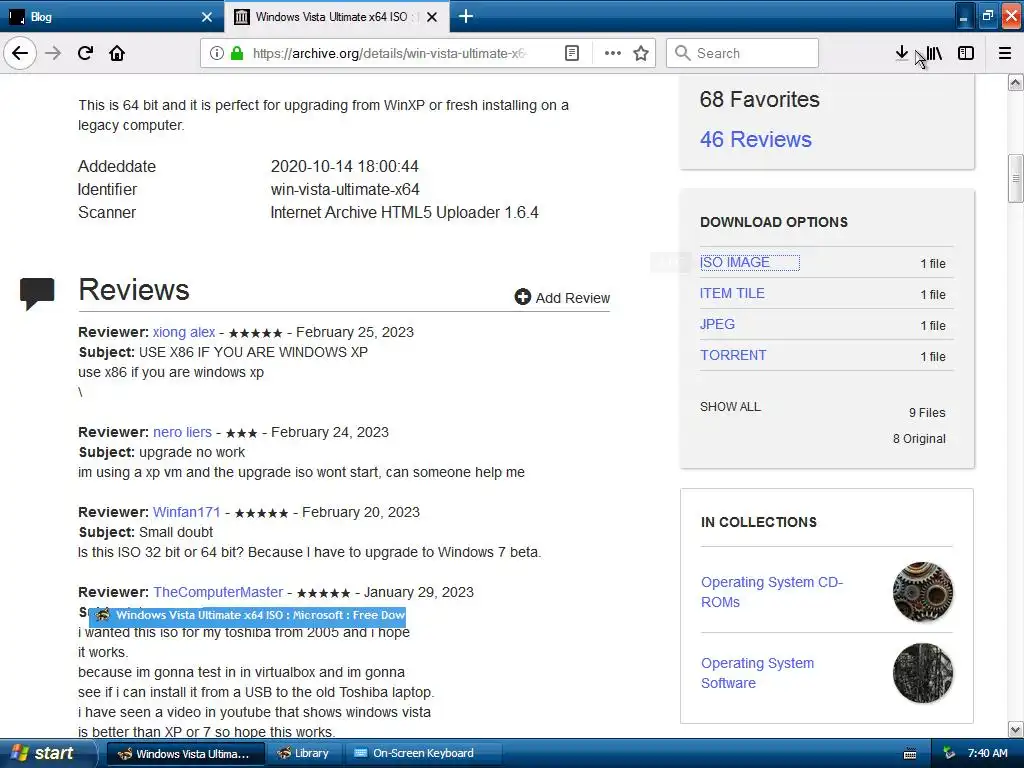Open the Library bookshelf icon
Screen dimensions: 1024x768
point(934,53)
